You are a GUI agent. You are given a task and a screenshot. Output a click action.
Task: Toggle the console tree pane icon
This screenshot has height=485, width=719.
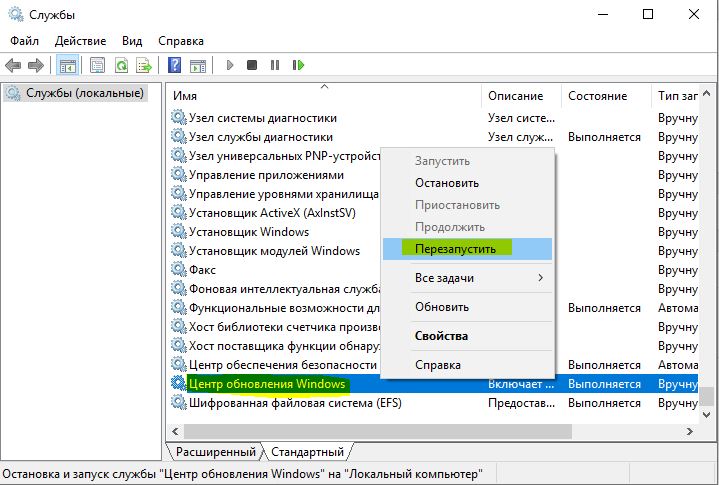tap(67, 66)
